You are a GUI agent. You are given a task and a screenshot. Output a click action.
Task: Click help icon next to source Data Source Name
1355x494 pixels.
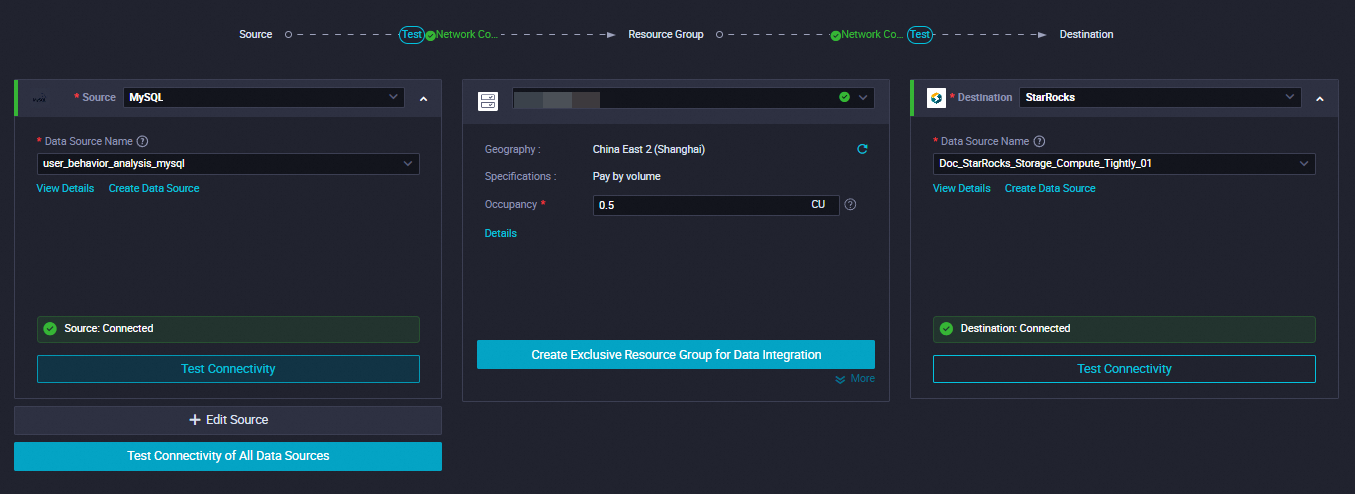142,142
